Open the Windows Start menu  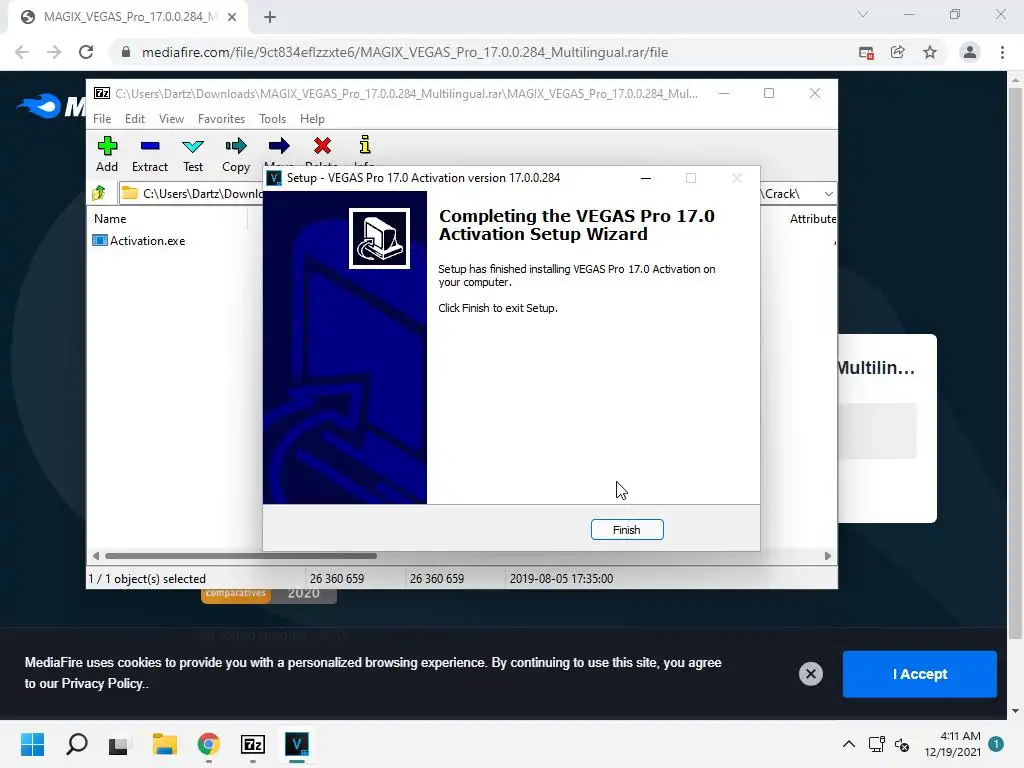[32, 744]
